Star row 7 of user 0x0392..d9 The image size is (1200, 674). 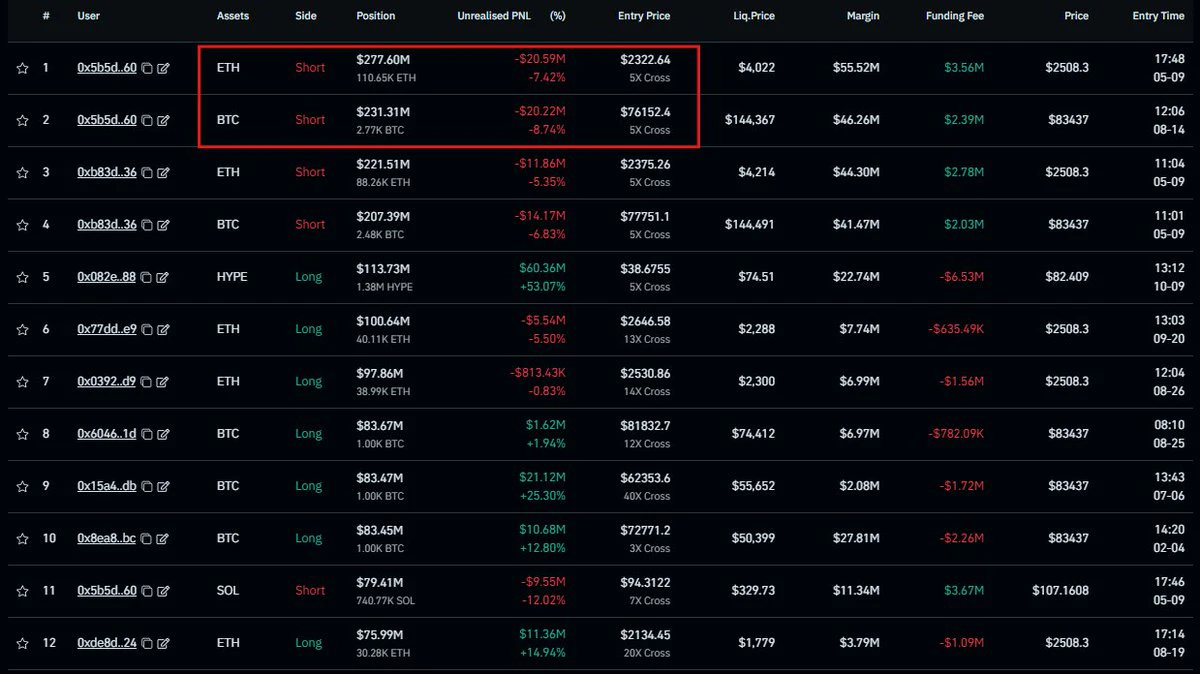pos(22,382)
